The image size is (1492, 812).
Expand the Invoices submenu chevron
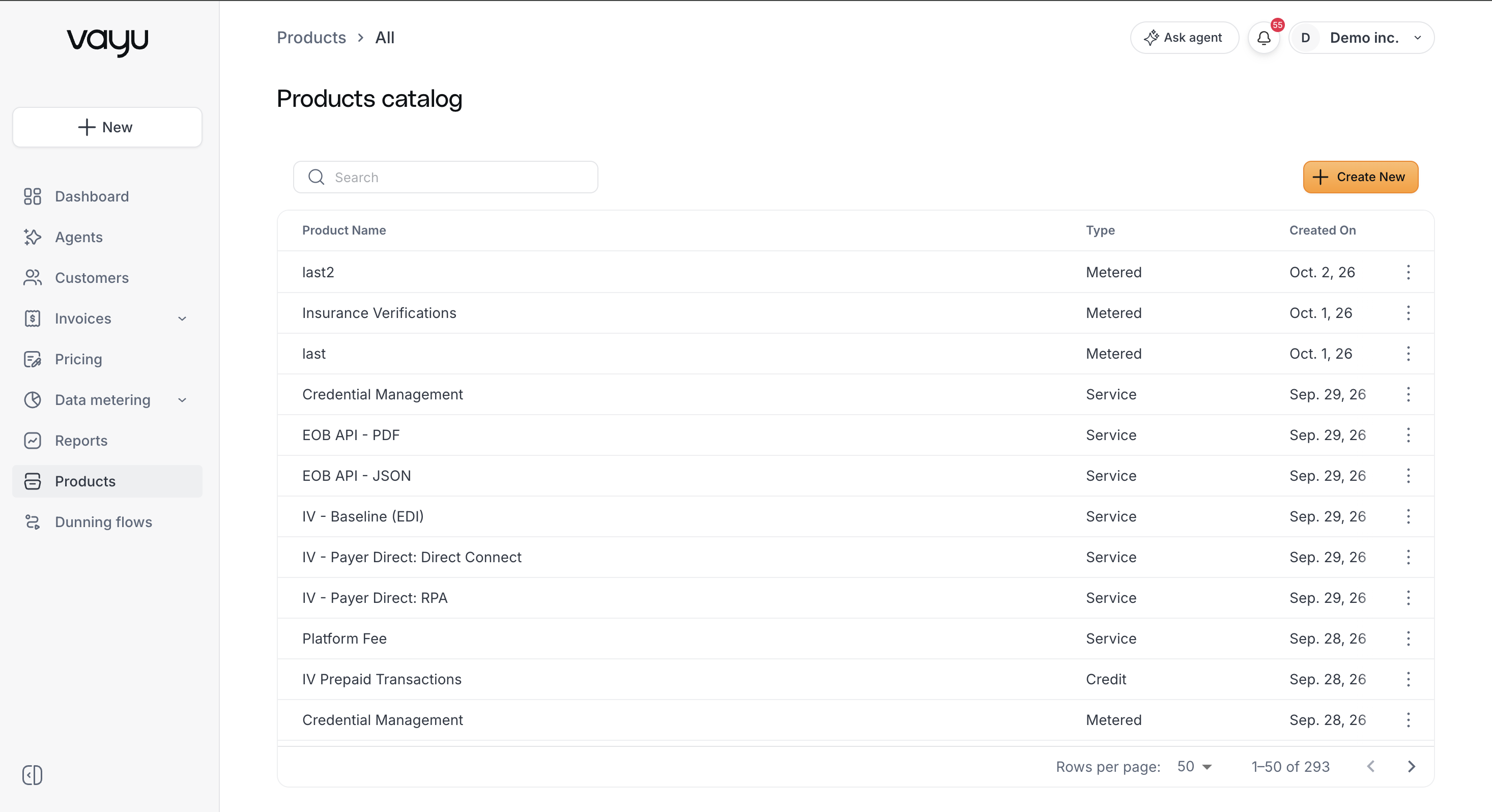182,318
